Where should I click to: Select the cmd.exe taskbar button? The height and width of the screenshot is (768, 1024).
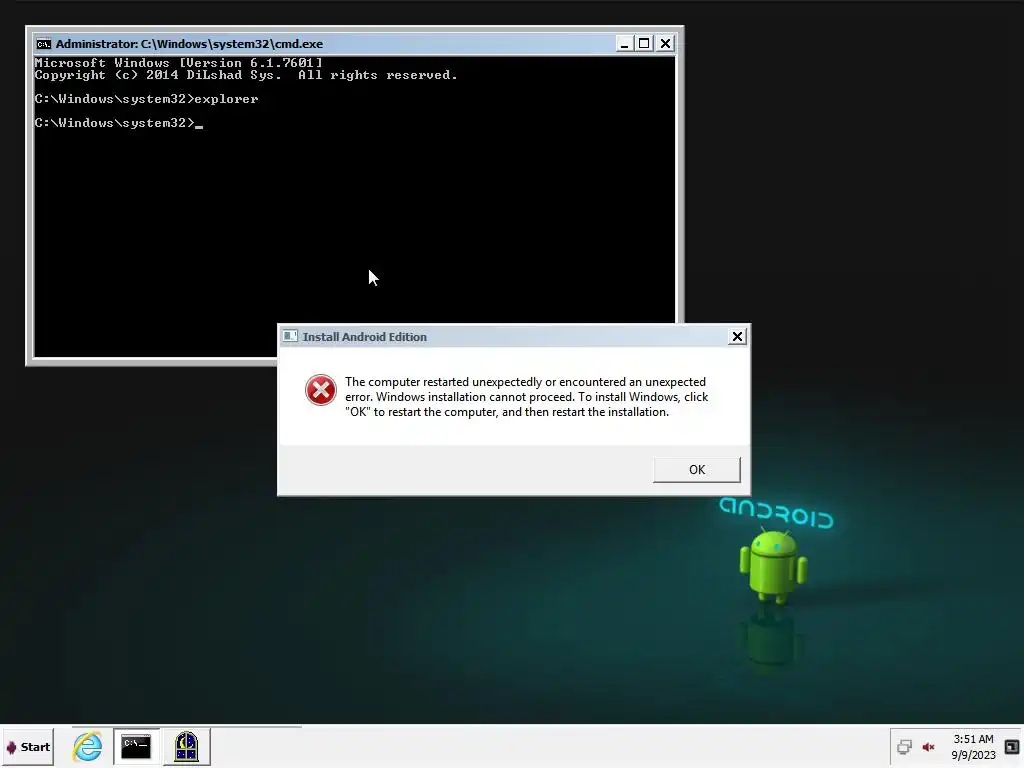point(136,746)
